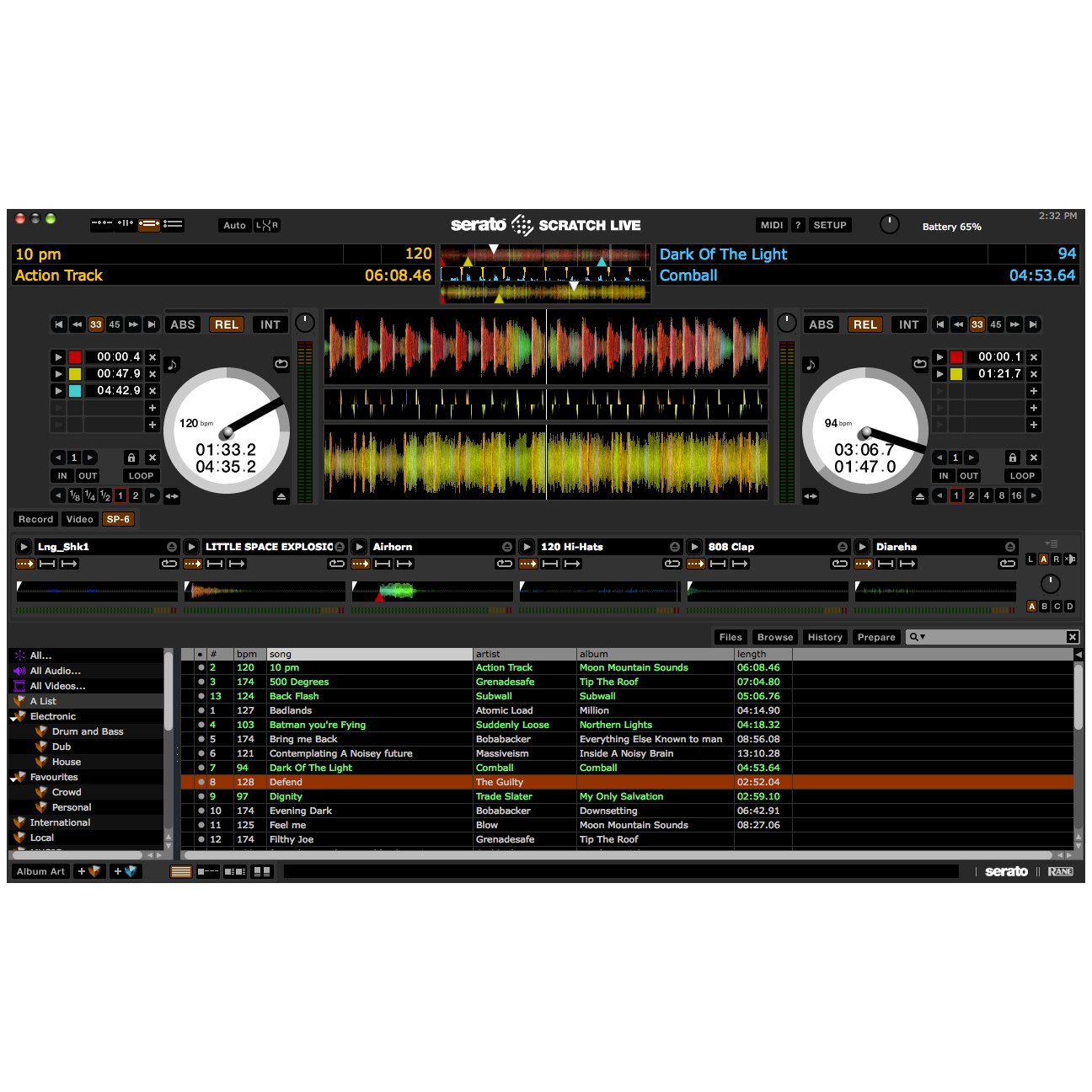Toggle key lock note on right deck
1092x1092 pixels.
(811, 365)
